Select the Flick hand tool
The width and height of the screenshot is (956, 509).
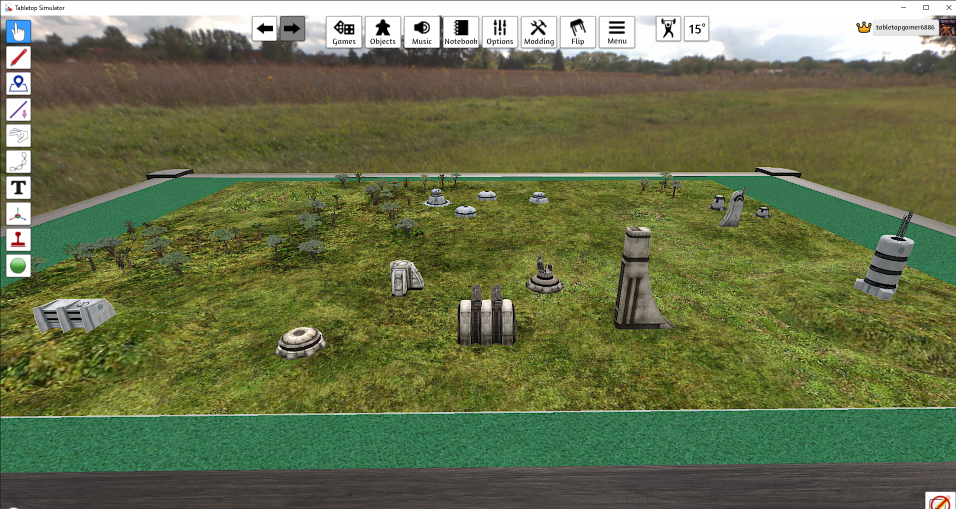[18, 135]
